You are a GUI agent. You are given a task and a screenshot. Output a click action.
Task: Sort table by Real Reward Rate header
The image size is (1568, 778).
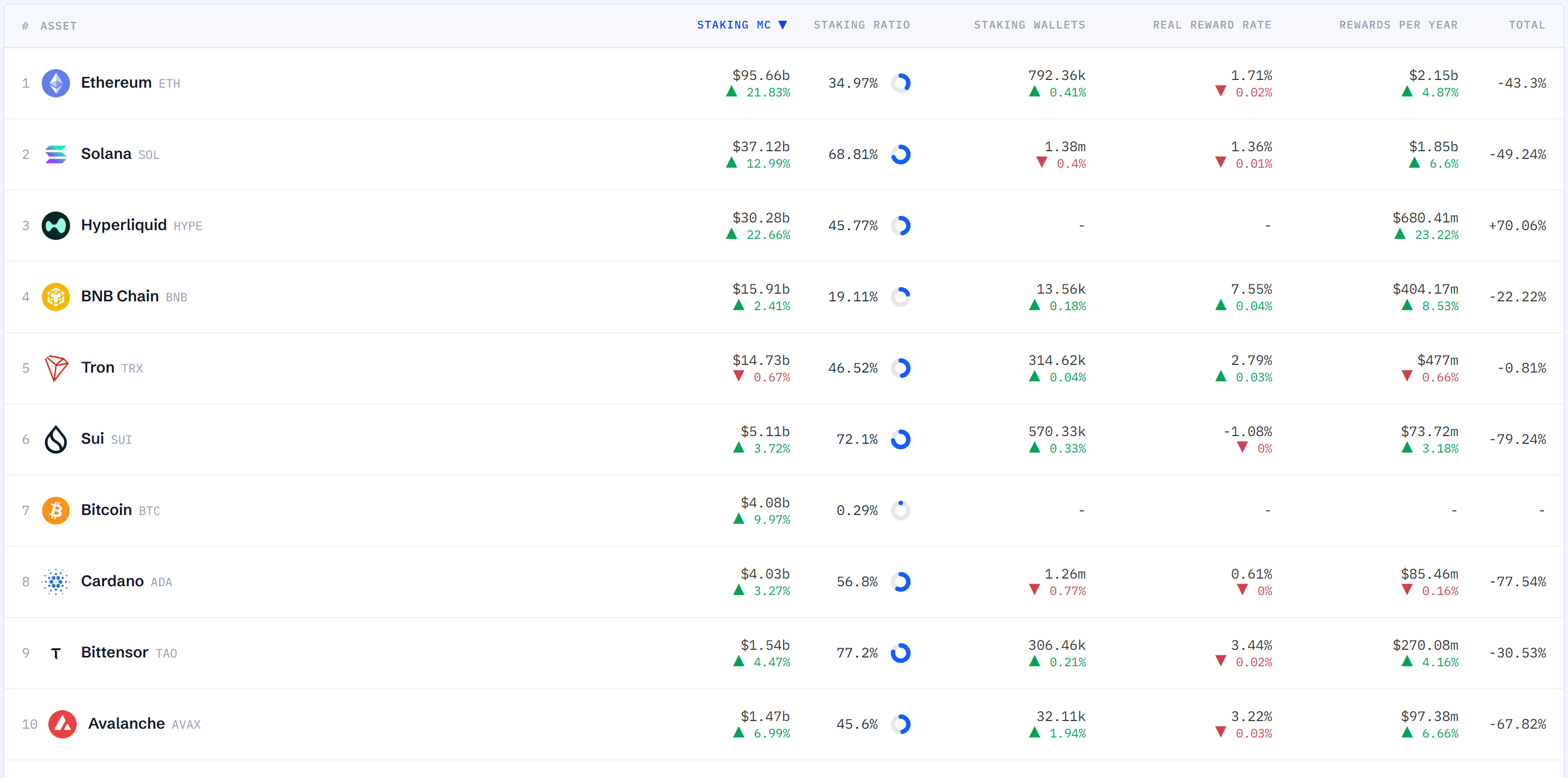1212,25
